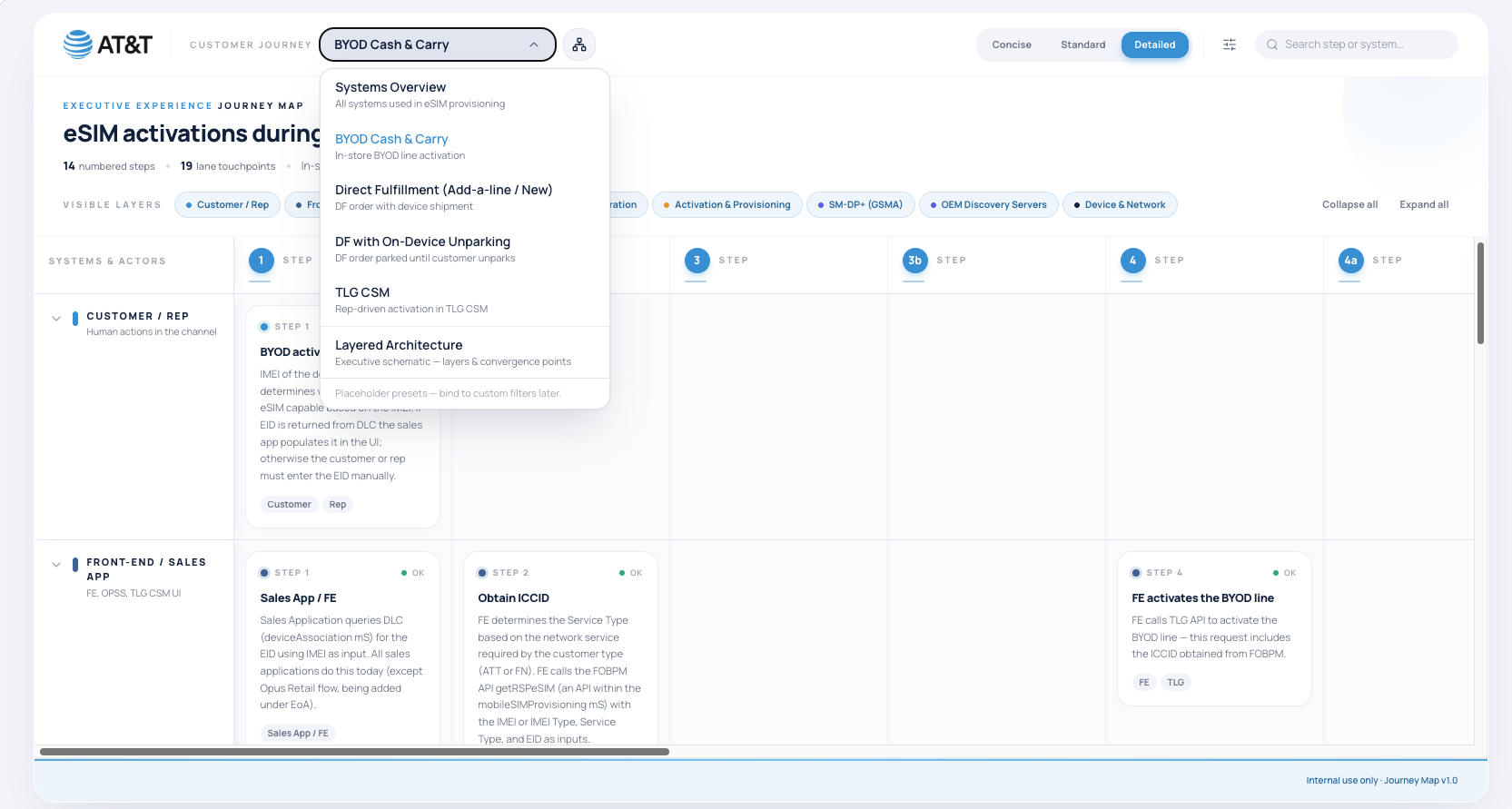Toggle the OEM Discovery Servers layer chip

(x=988, y=205)
